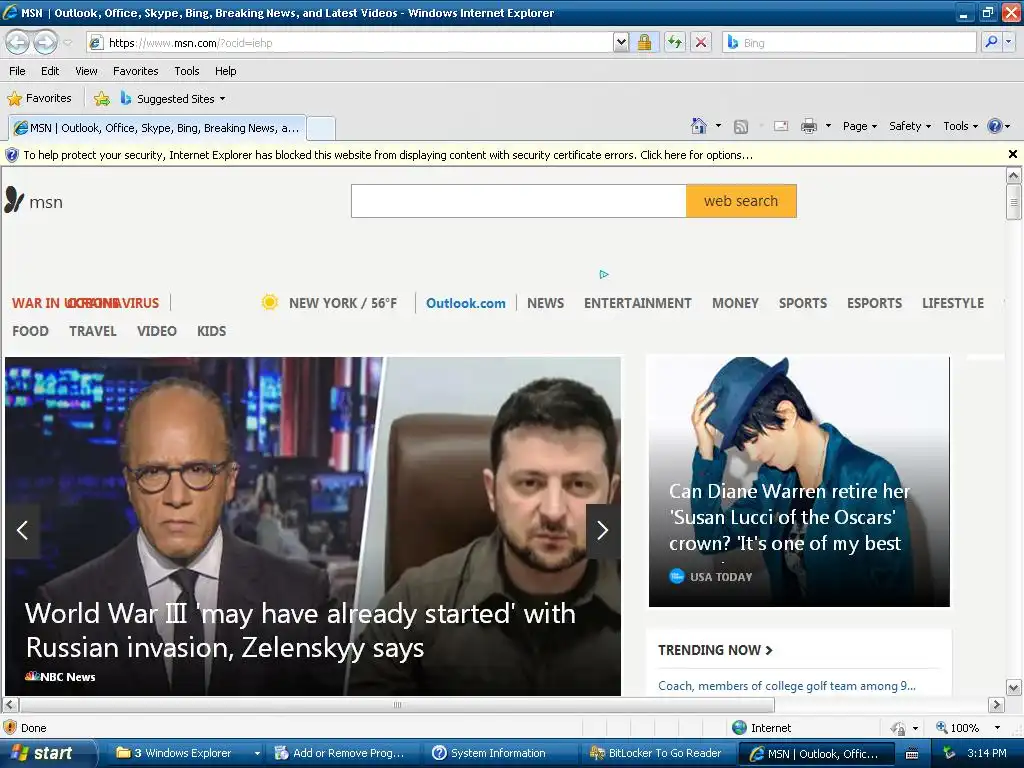Open a new blank tab
The height and width of the screenshot is (768, 1024).
pyautogui.click(x=321, y=129)
